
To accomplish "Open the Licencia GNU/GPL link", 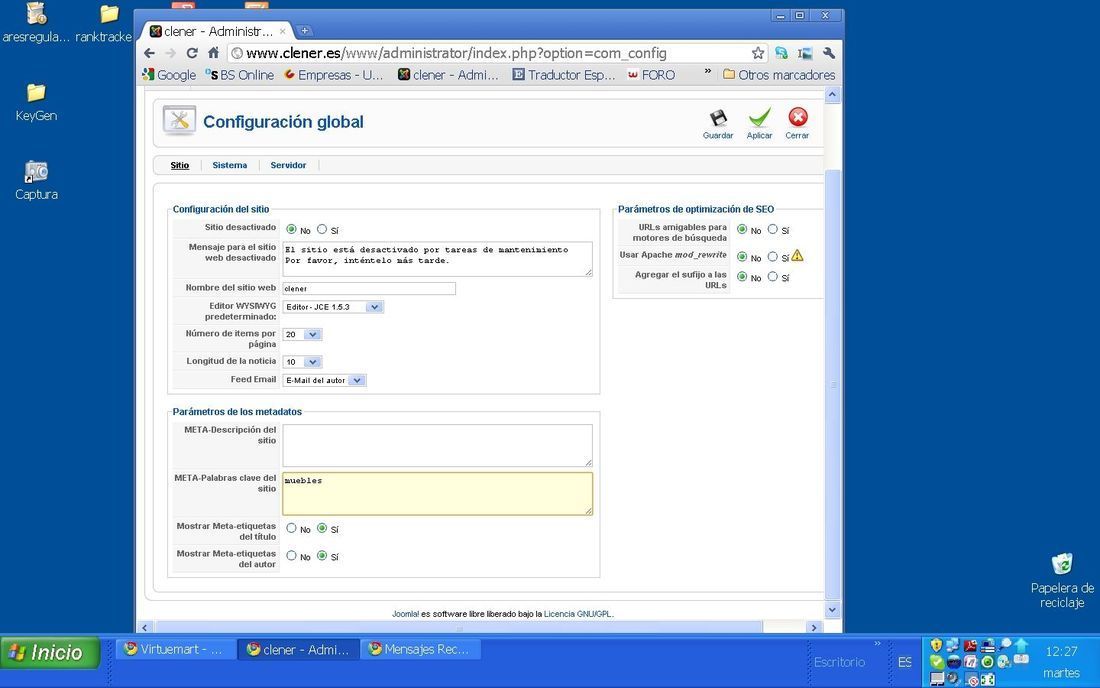I will coord(578,614).
